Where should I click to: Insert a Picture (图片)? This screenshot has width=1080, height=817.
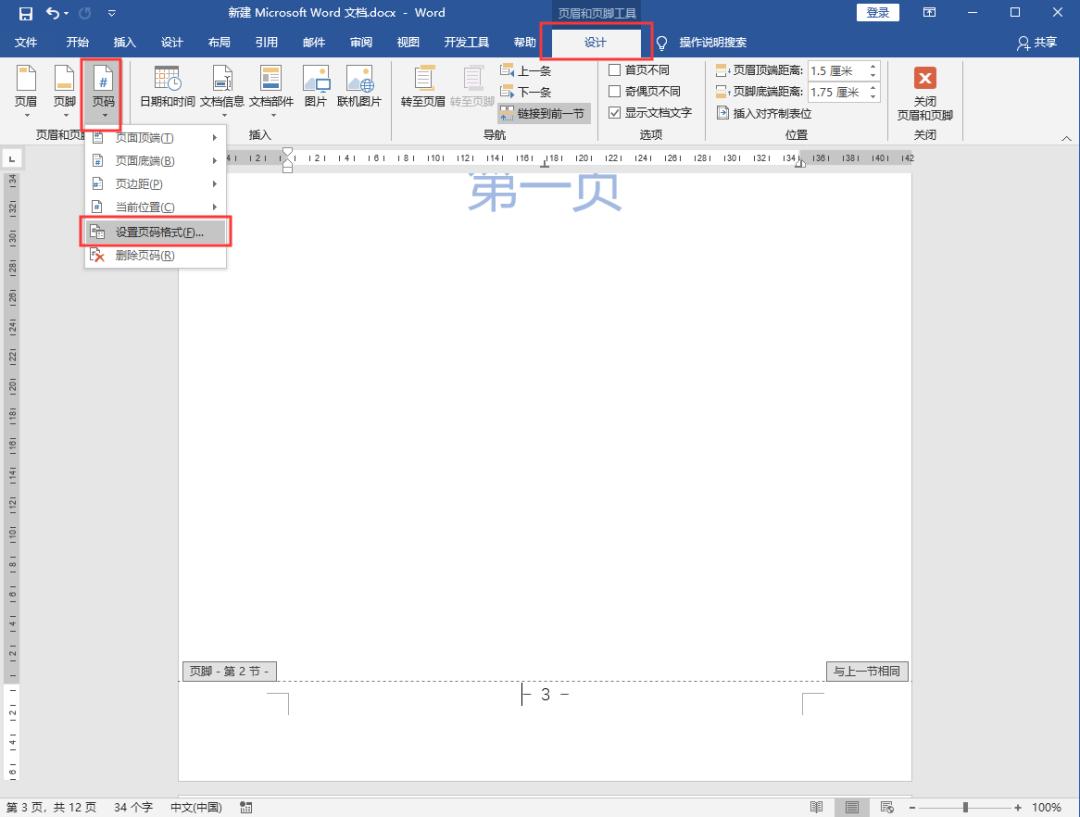point(315,88)
